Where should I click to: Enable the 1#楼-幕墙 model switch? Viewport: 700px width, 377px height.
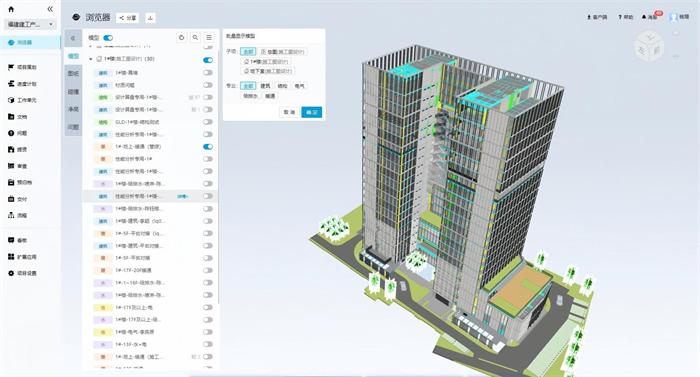tap(208, 72)
